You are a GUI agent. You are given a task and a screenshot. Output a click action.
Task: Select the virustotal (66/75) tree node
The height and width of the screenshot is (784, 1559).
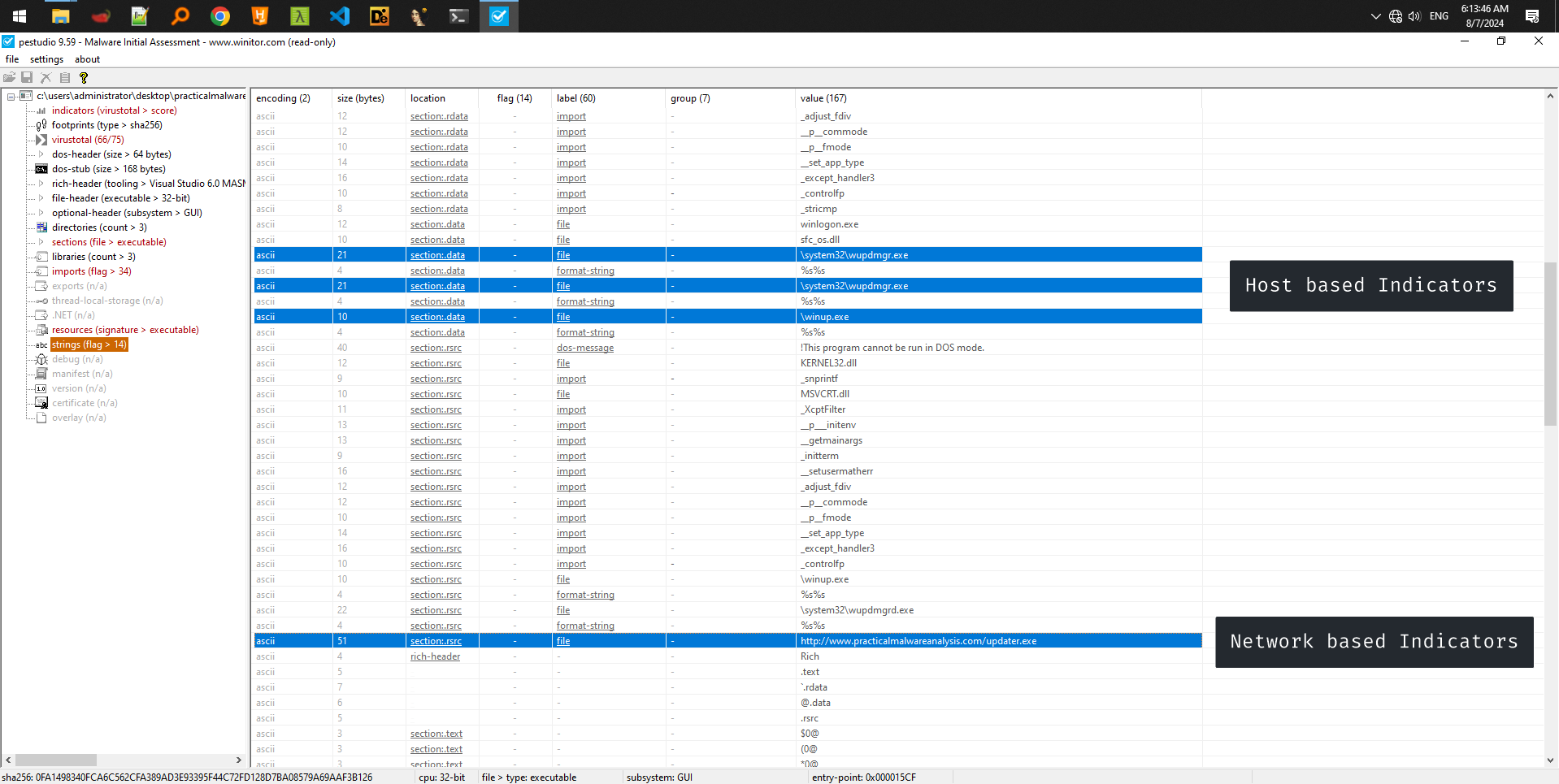88,140
